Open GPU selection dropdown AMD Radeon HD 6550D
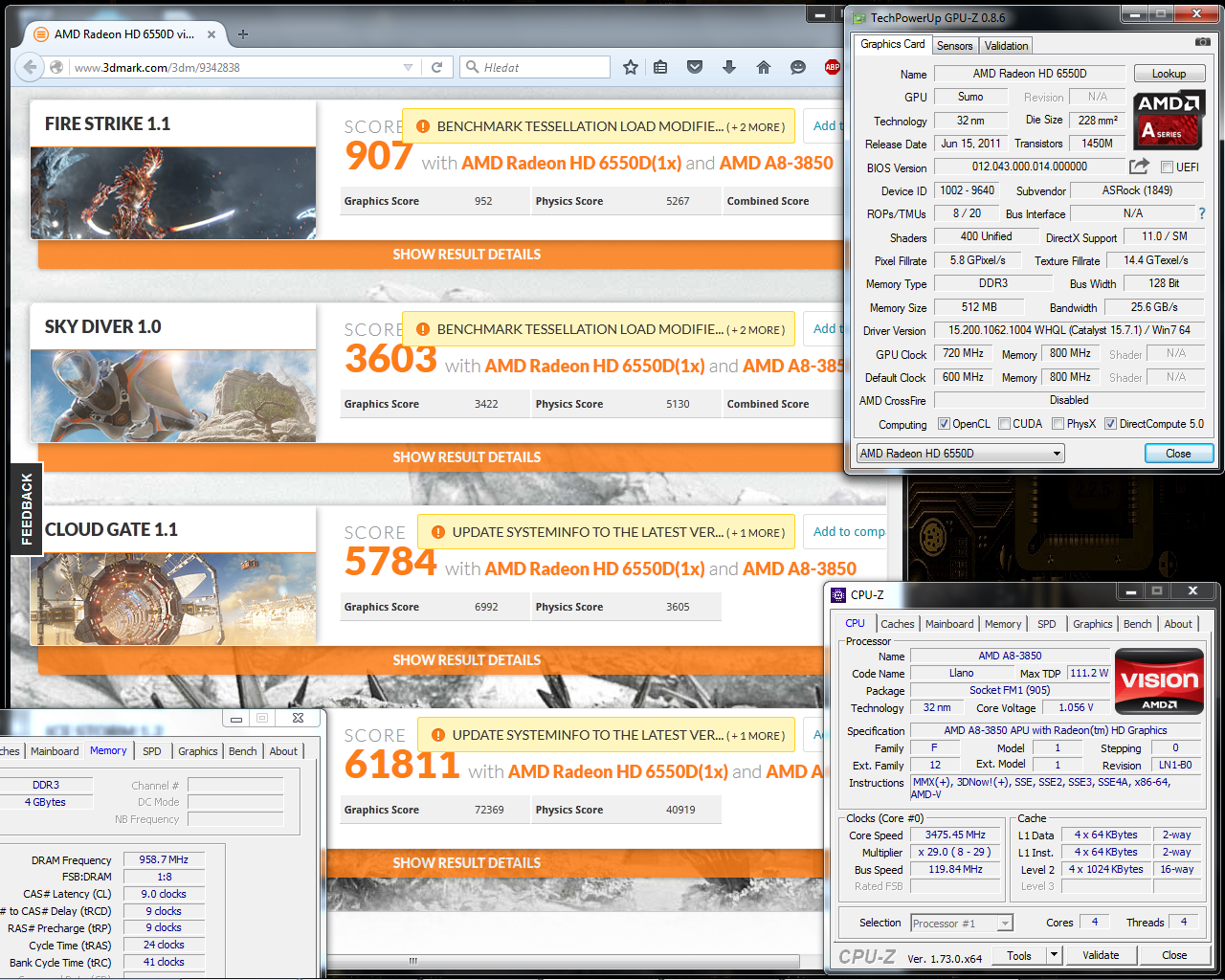The image size is (1225, 980). pyautogui.click(x=960, y=454)
